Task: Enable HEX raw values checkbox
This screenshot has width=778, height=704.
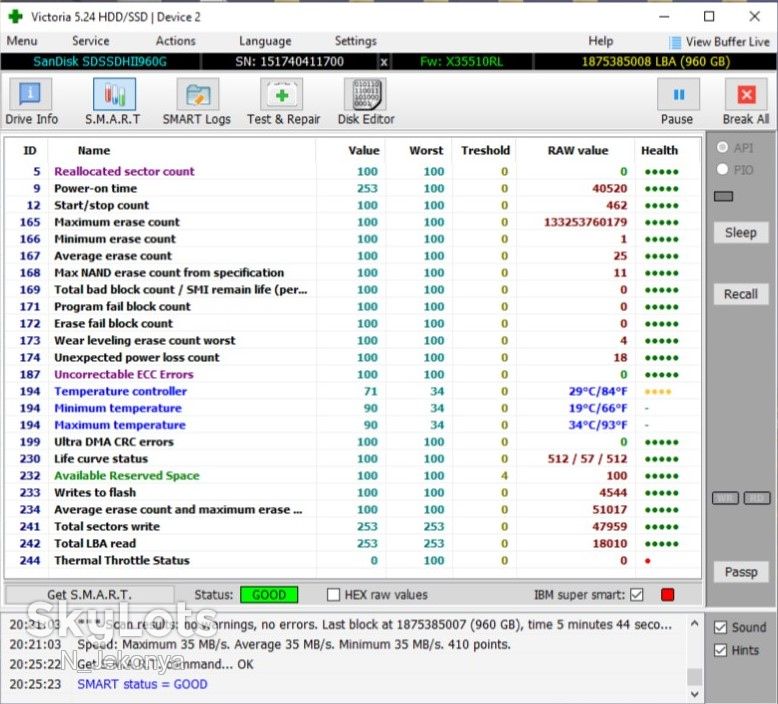Action: click(x=333, y=594)
